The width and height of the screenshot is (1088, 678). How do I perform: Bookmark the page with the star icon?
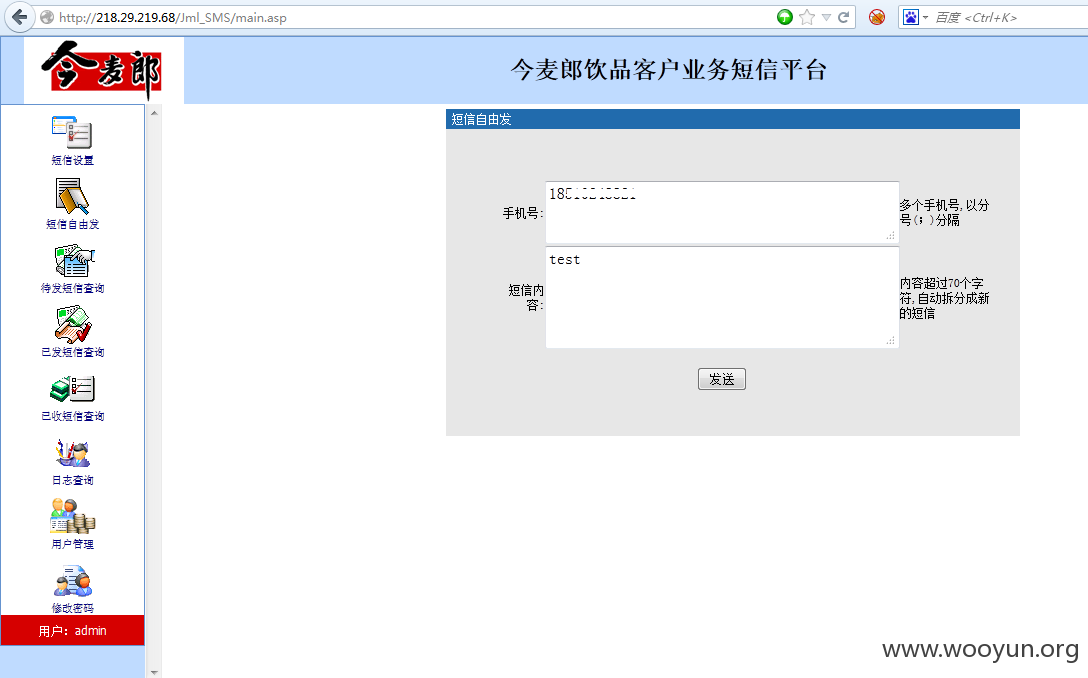click(x=806, y=17)
